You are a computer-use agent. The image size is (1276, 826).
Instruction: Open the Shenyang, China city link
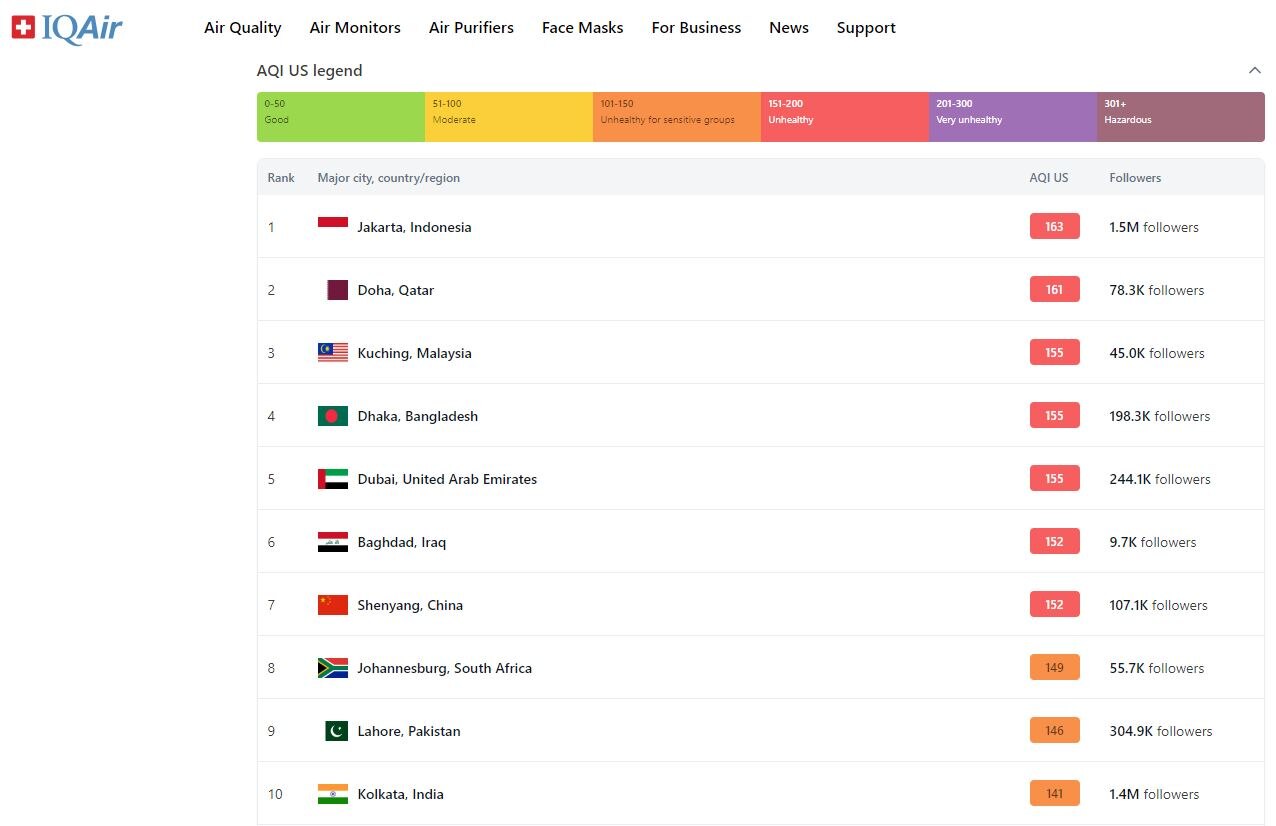[410, 605]
